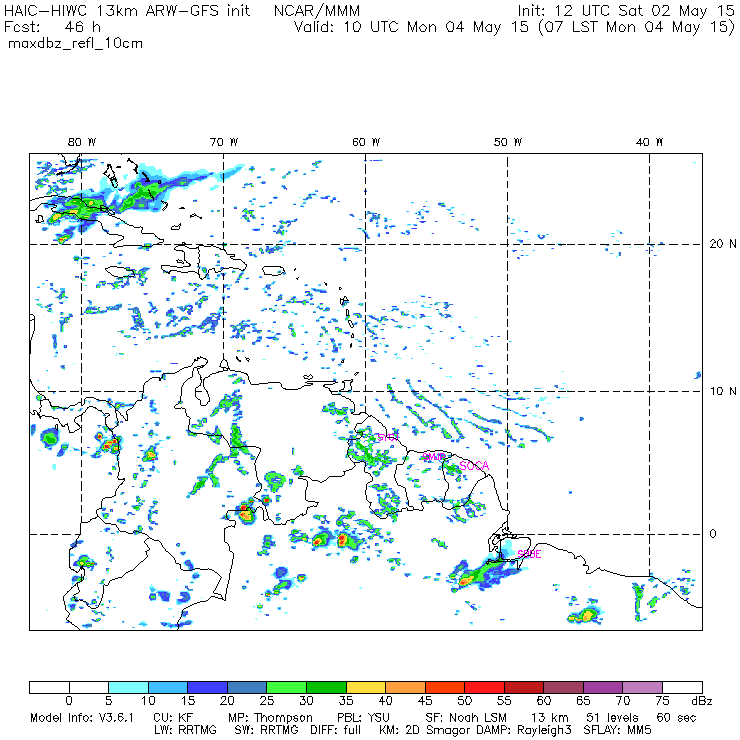Click the 'Fcst: 46 h' forecast hour text

click(52, 27)
